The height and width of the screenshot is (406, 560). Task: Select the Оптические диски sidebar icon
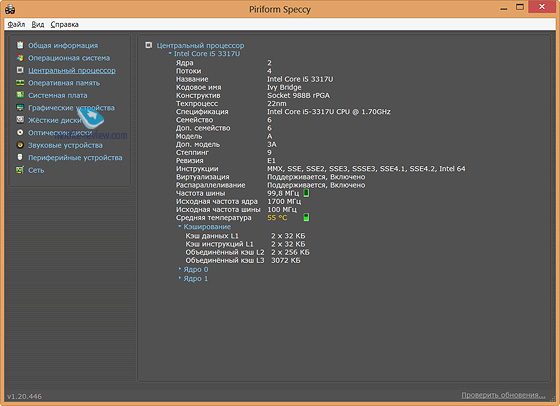pyautogui.click(x=20, y=132)
